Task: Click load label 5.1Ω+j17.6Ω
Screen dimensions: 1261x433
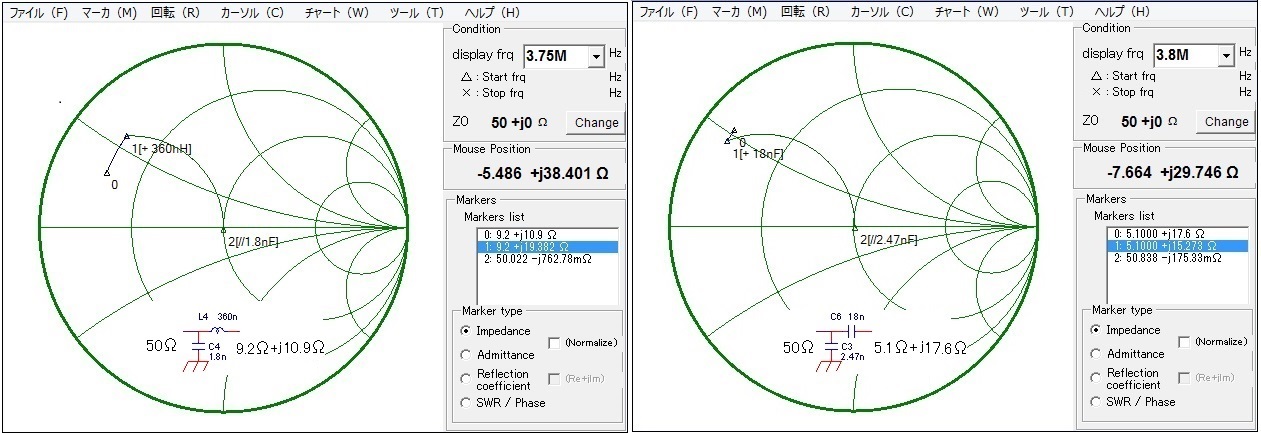Action: 921,348
